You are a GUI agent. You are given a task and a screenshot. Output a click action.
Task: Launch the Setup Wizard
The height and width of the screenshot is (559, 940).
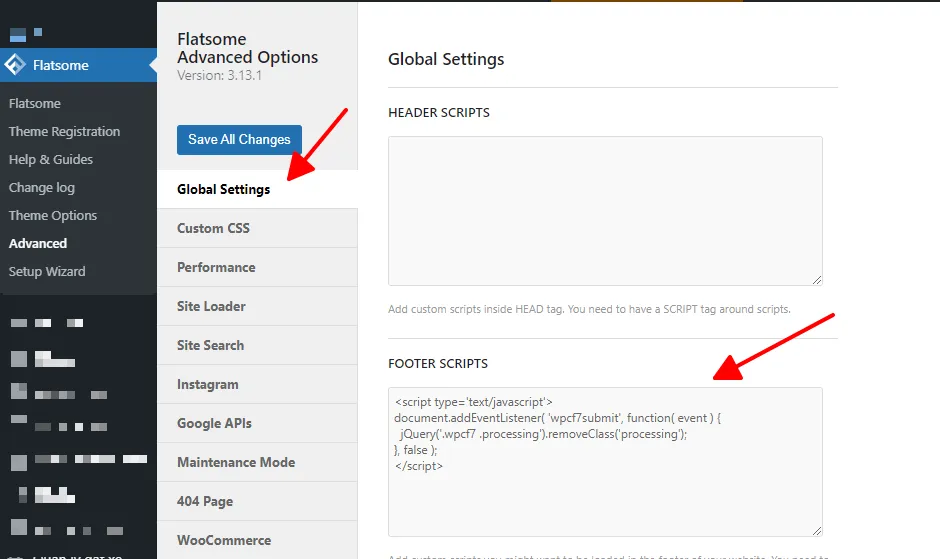[x=47, y=271]
